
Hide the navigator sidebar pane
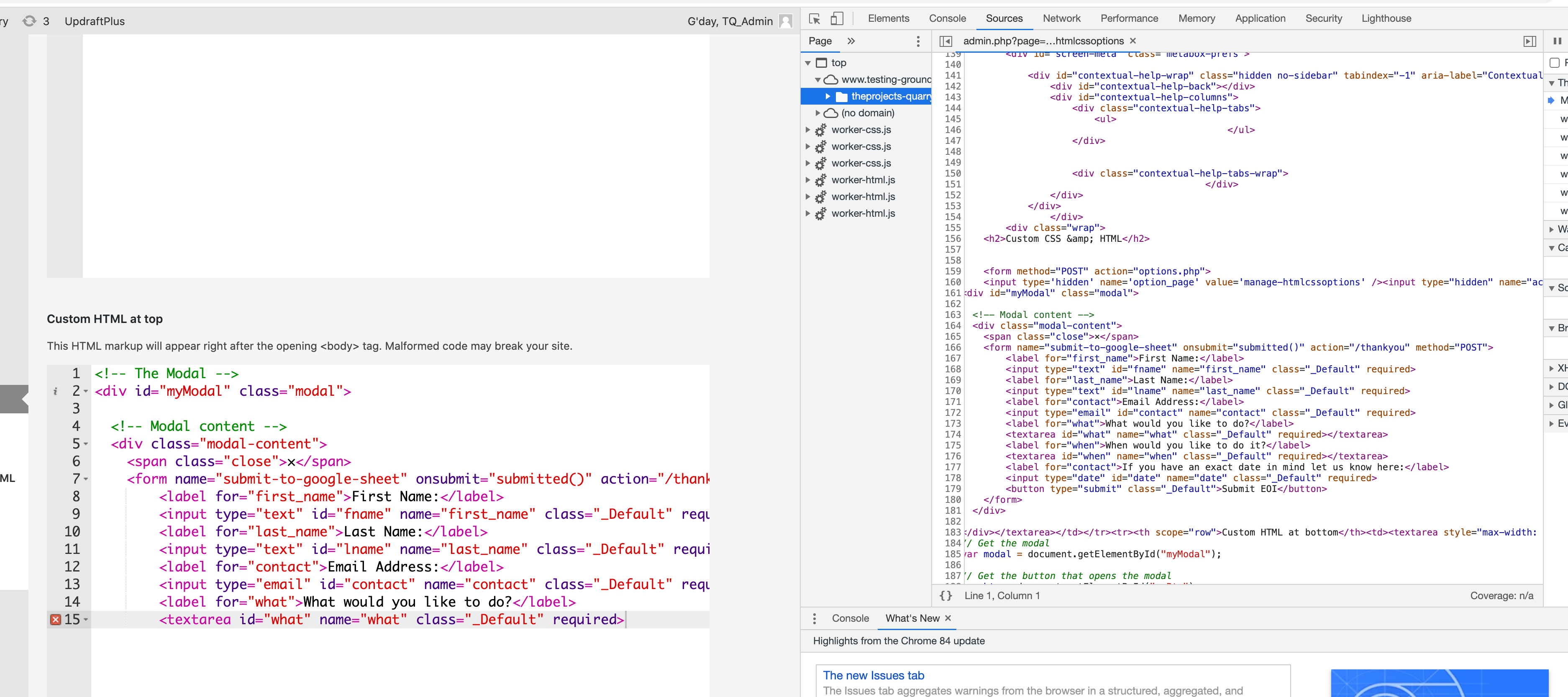pyautogui.click(x=945, y=41)
